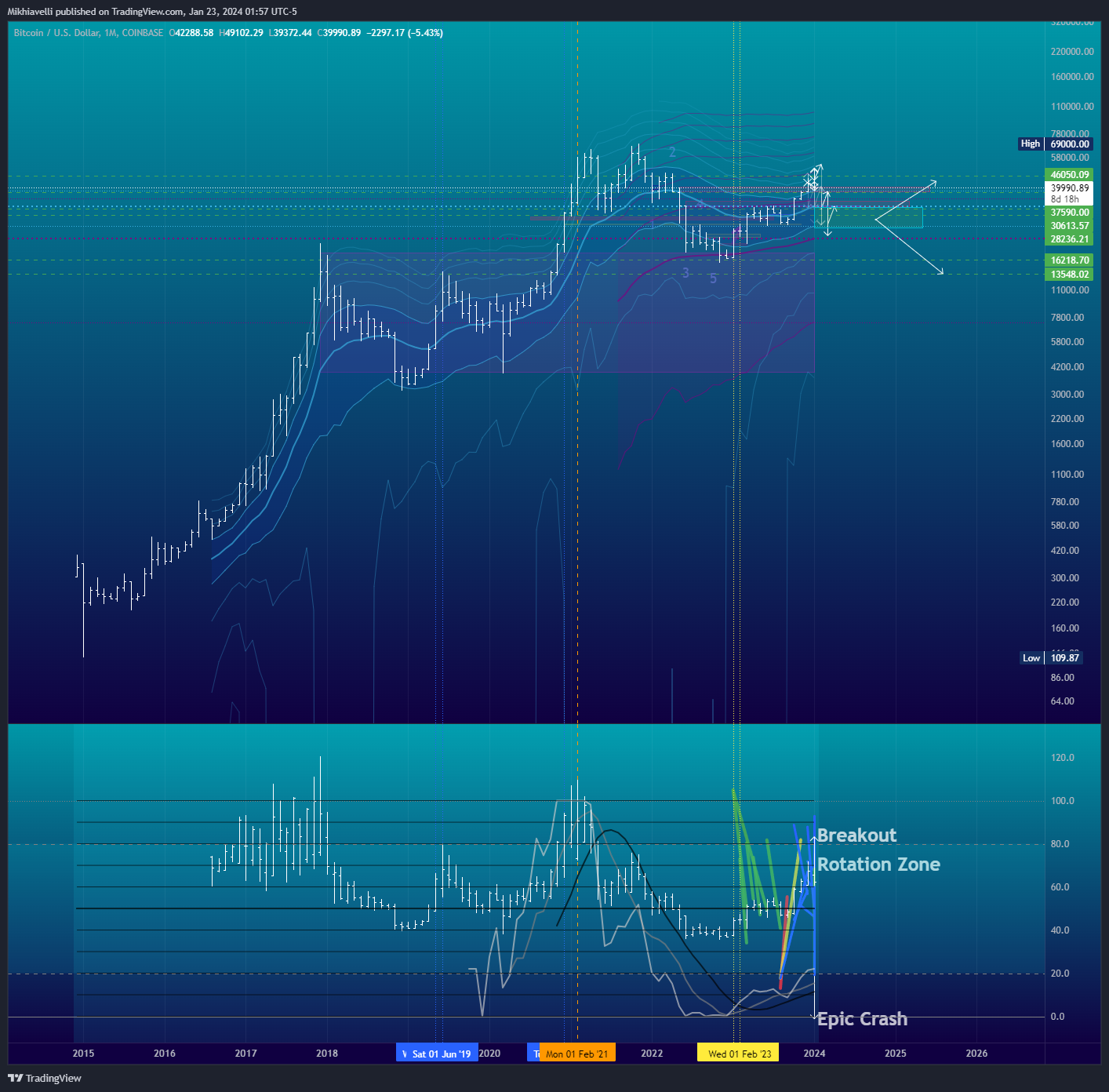Select the 'Epic Crash' text annotation
This screenshot has height=1092, width=1109.
862,1019
